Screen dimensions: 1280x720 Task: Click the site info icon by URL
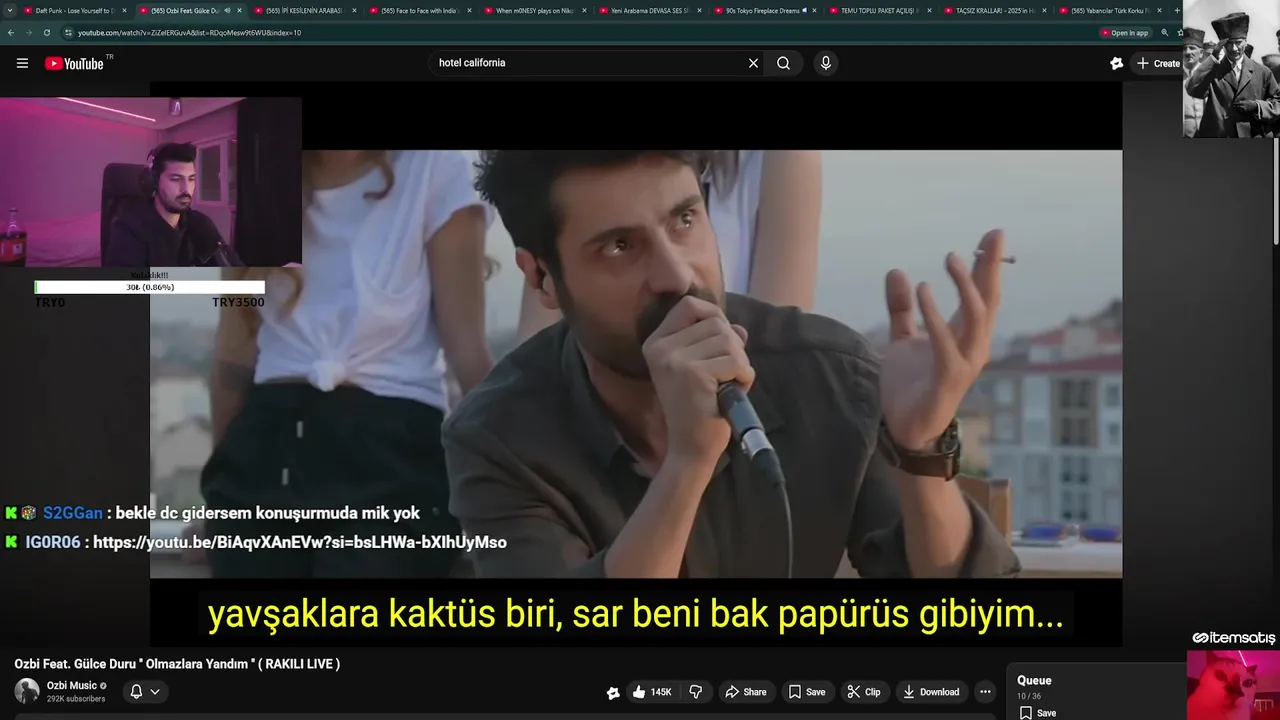[69, 32]
